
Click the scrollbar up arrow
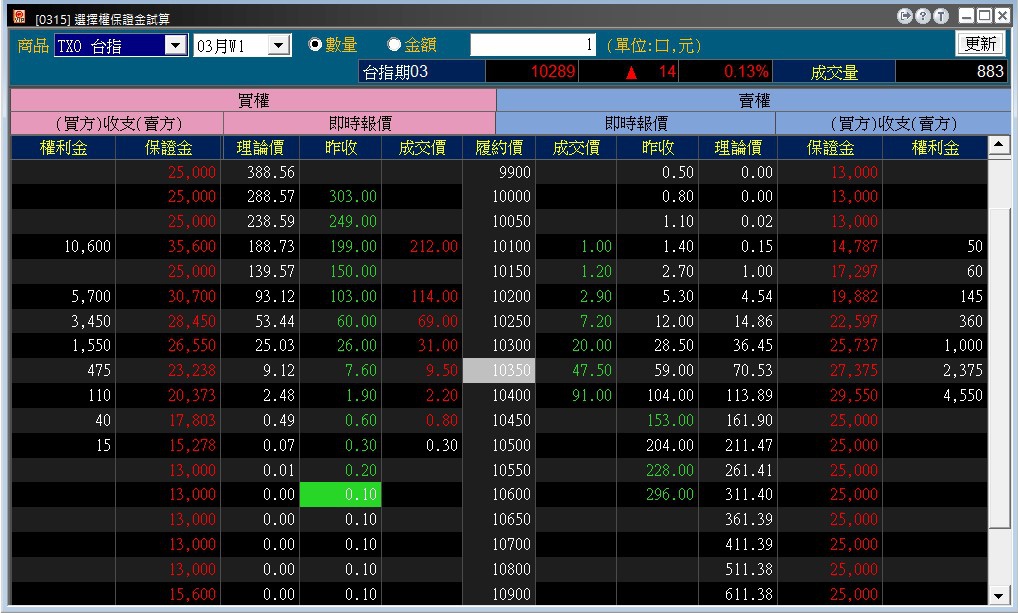point(999,145)
